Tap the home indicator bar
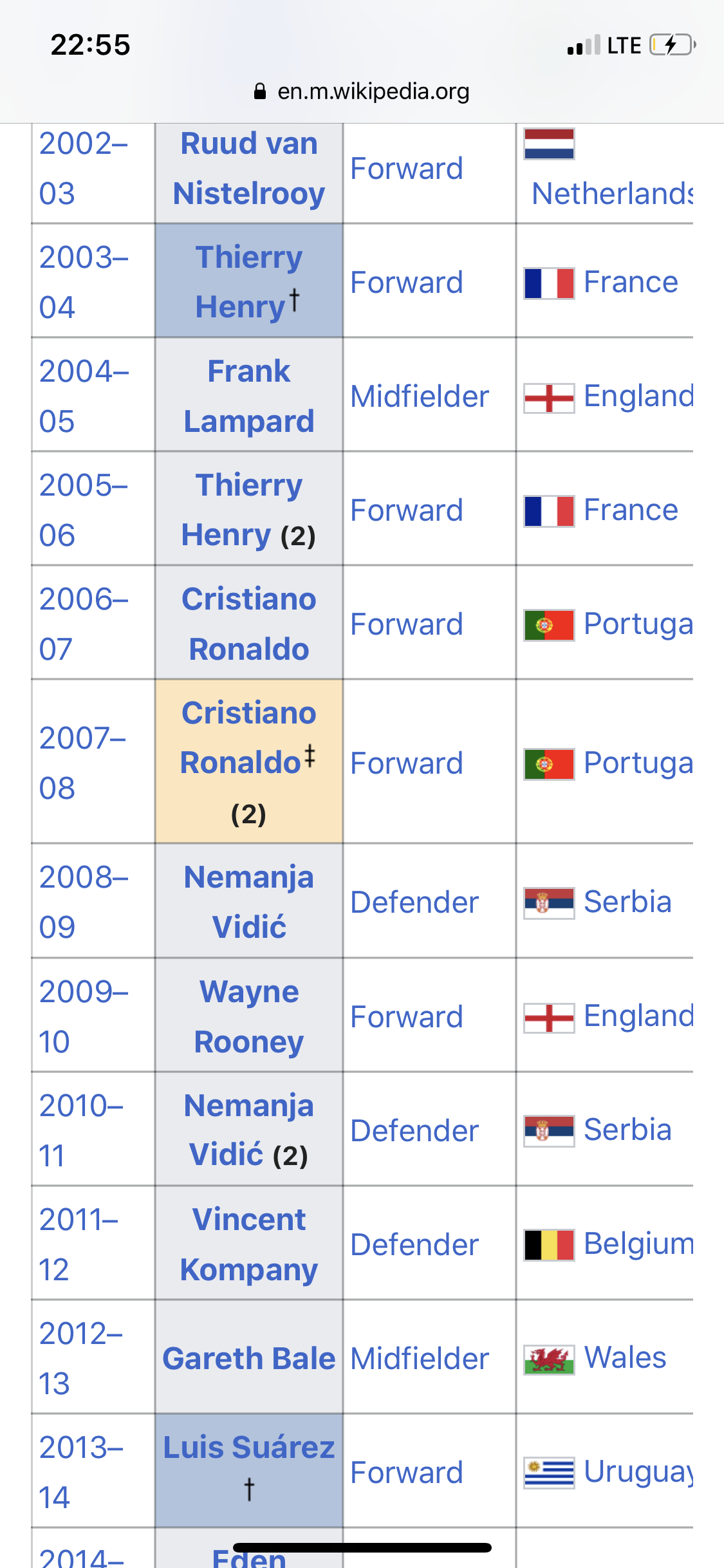Viewport: 724px width, 1568px height. [362, 1547]
